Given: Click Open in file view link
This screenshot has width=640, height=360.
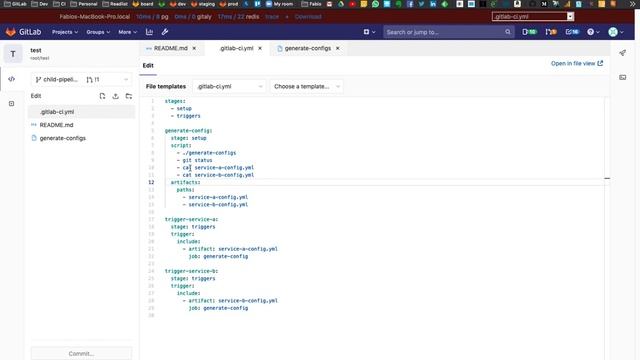Looking at the screenshot, I should pyautogui.click(x=577, y=64).
